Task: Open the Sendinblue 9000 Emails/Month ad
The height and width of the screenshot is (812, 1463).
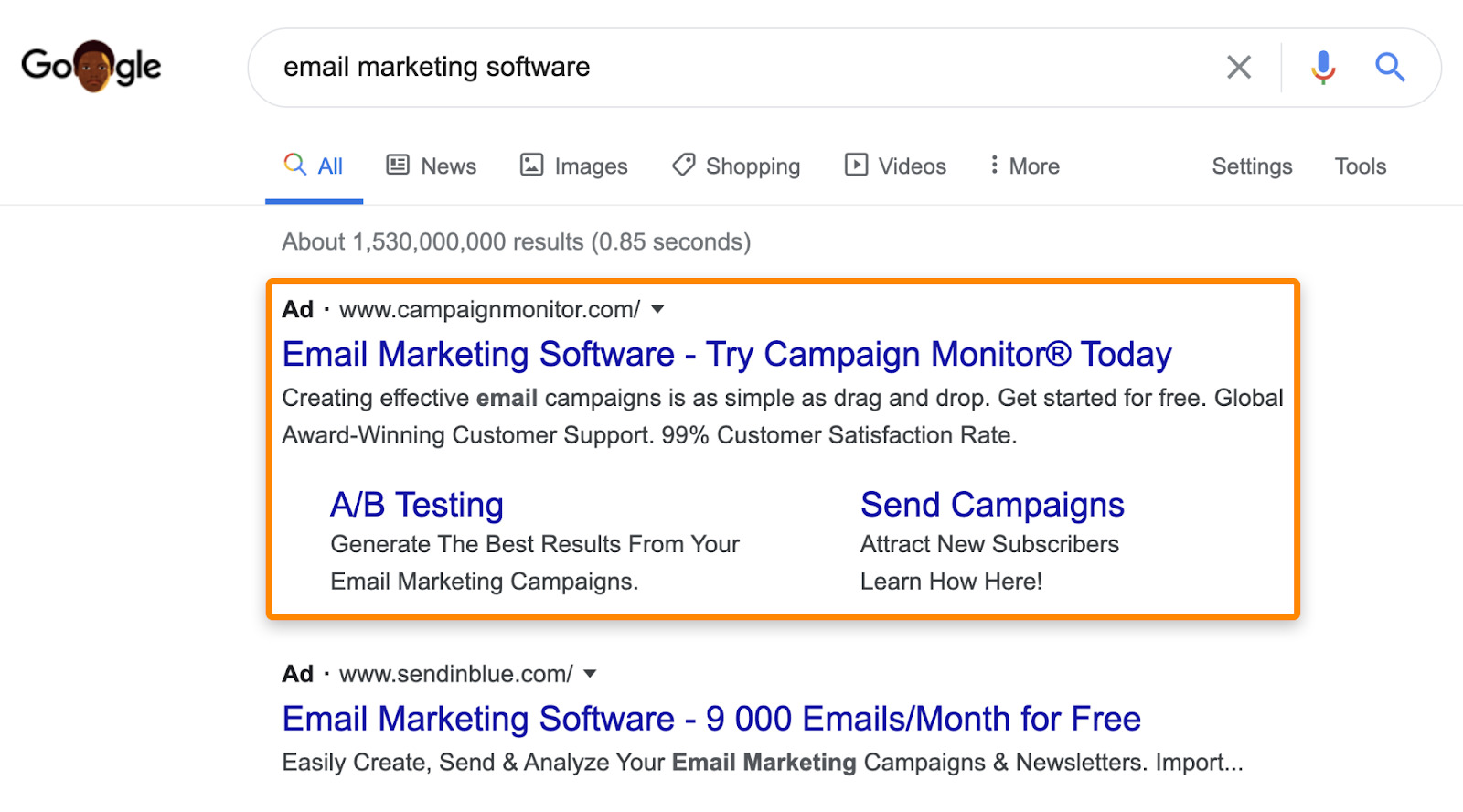Action: [710, 720]
